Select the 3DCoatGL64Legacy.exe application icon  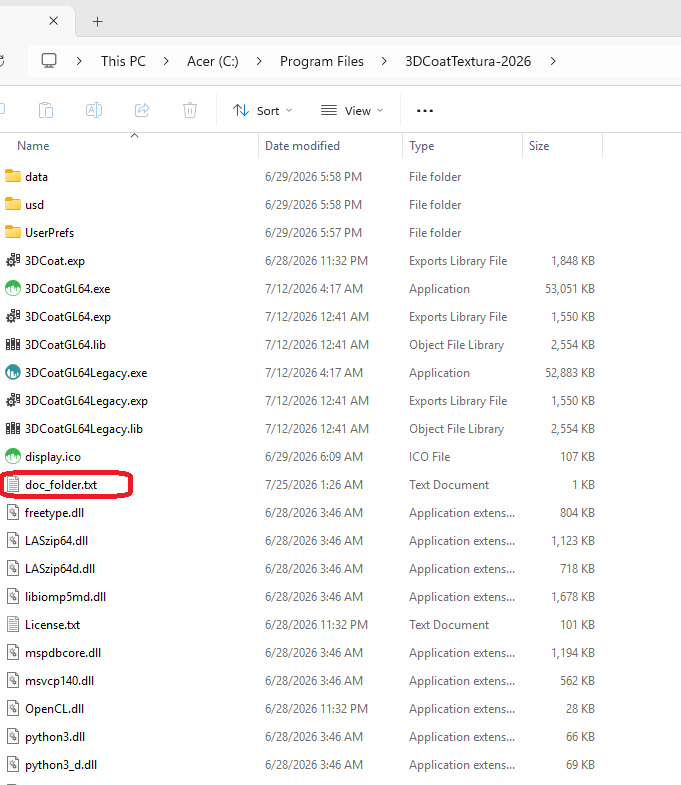(13, 372)
